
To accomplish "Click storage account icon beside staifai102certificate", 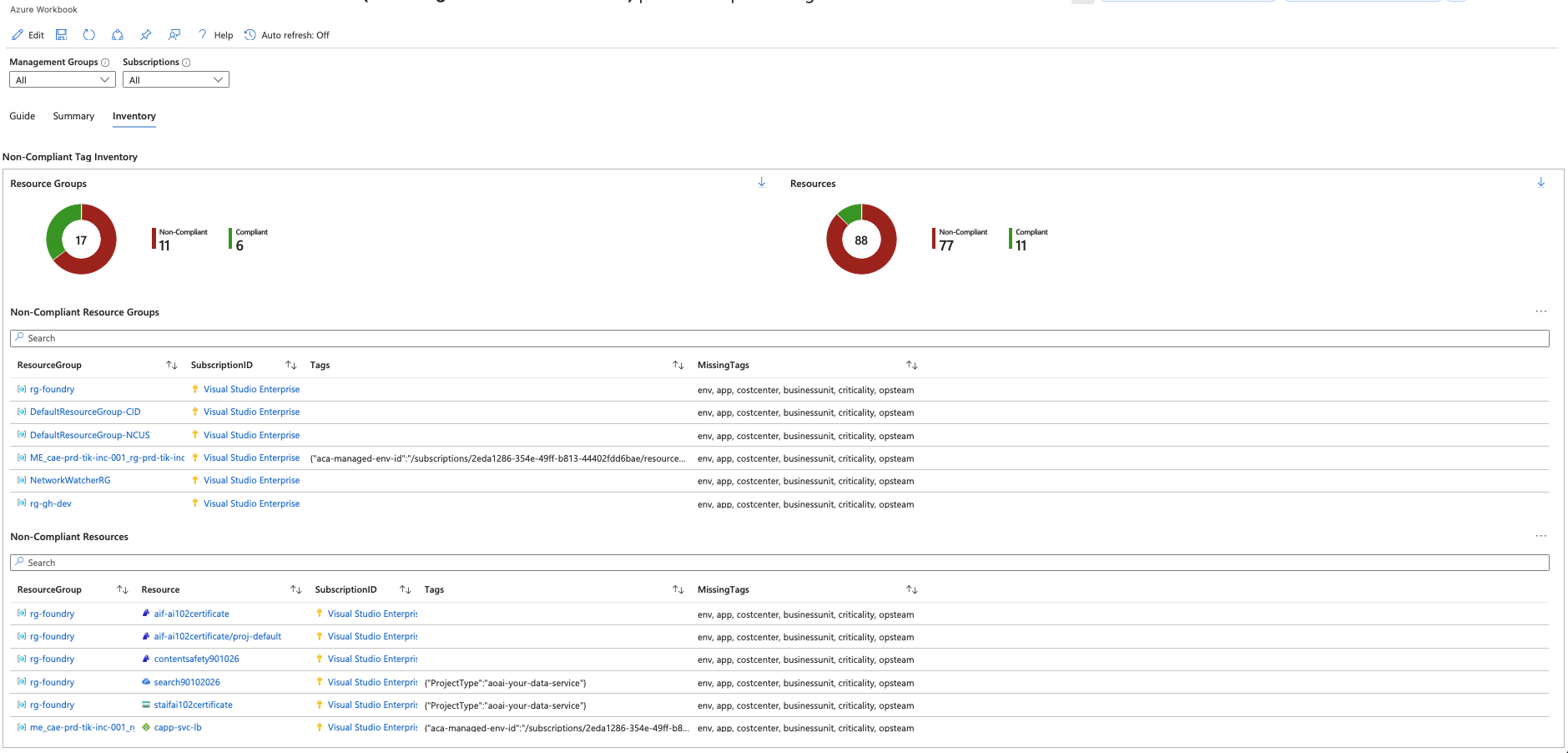I will pos(146,705).
